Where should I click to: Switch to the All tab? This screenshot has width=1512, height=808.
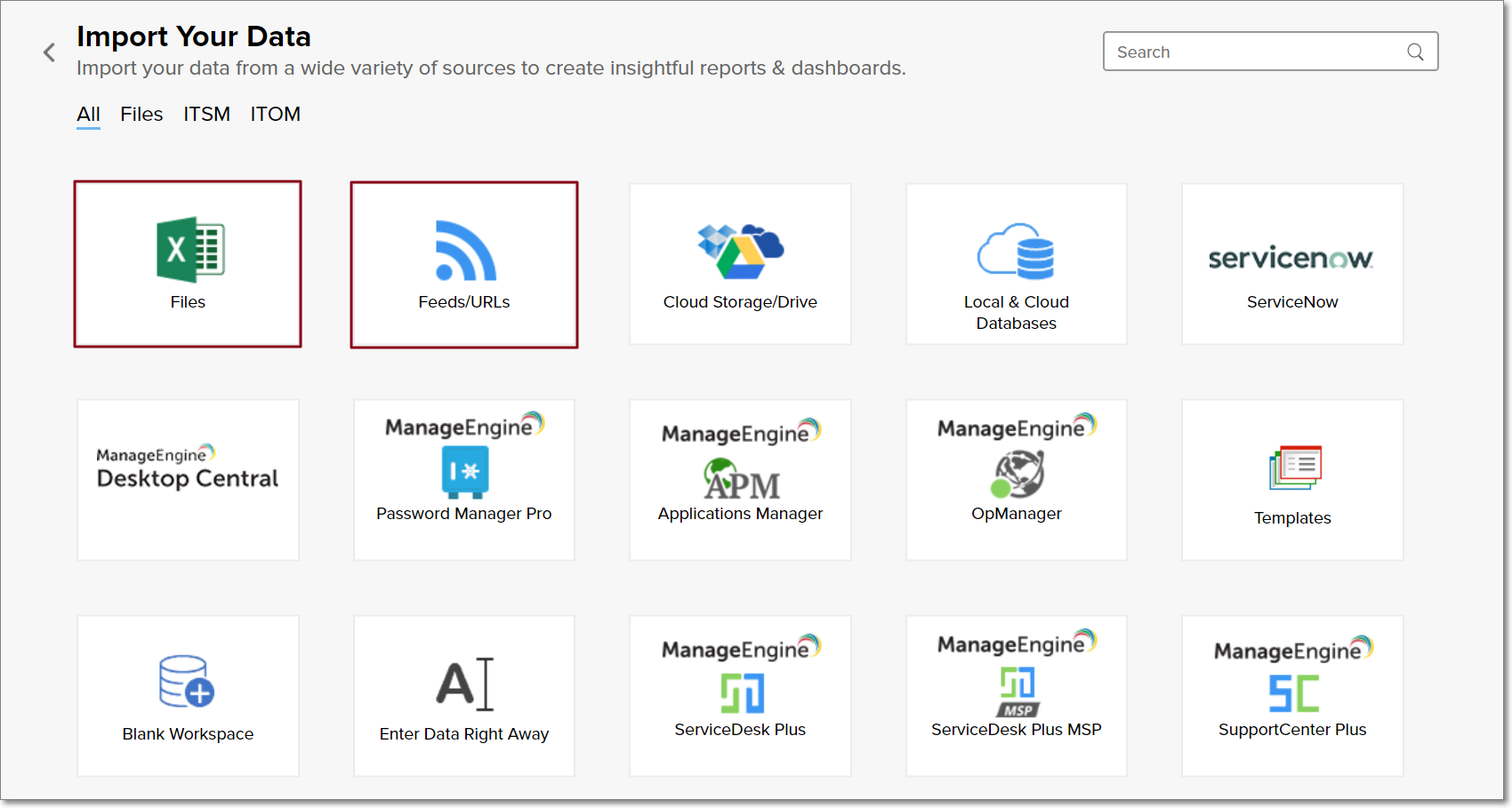pos(88,114)
